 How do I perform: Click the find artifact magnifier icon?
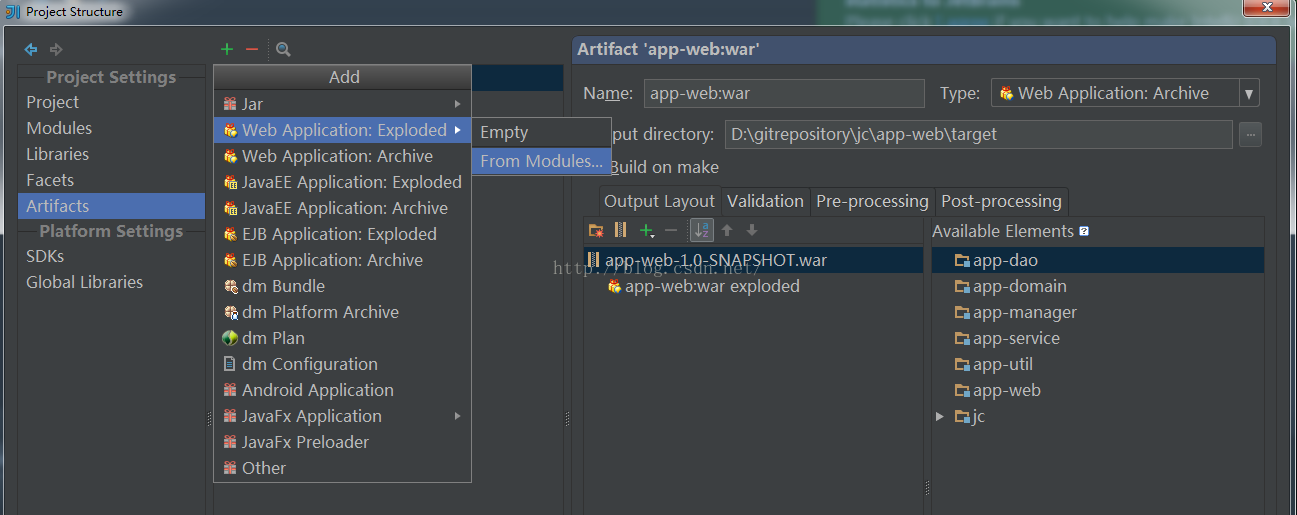point(283,49)
